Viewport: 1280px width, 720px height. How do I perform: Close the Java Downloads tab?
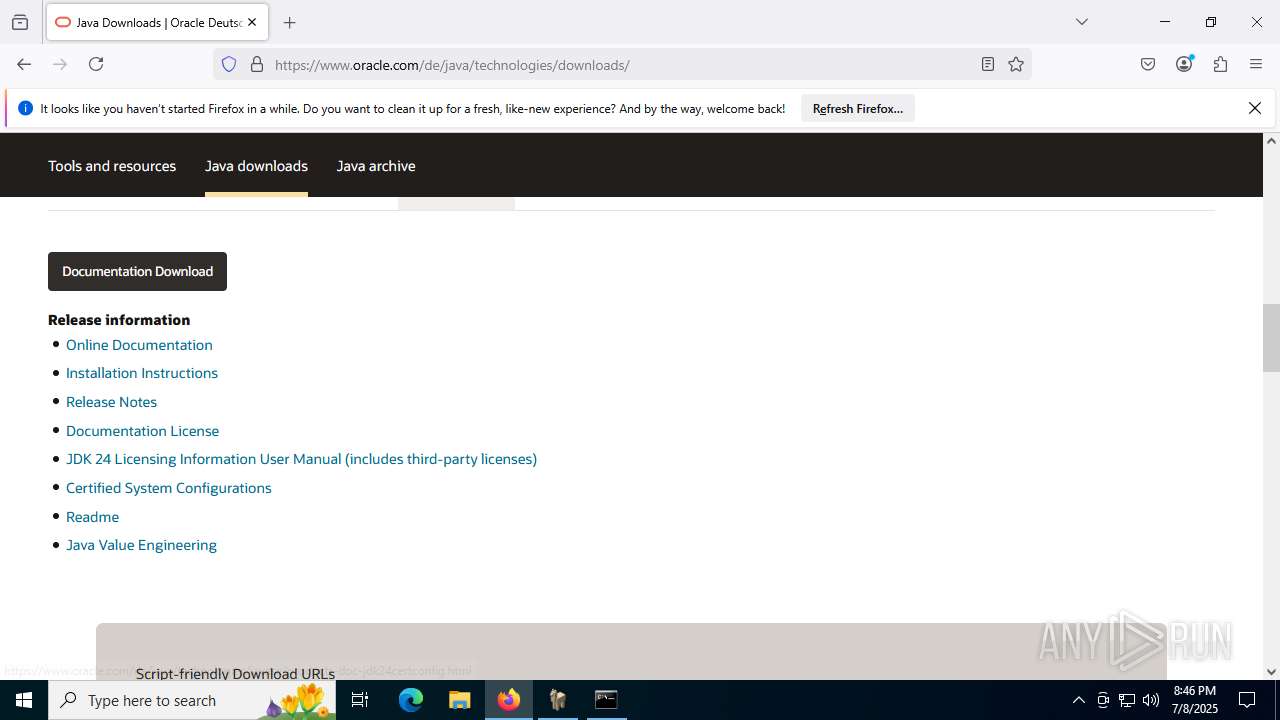[x=252, y=22]
